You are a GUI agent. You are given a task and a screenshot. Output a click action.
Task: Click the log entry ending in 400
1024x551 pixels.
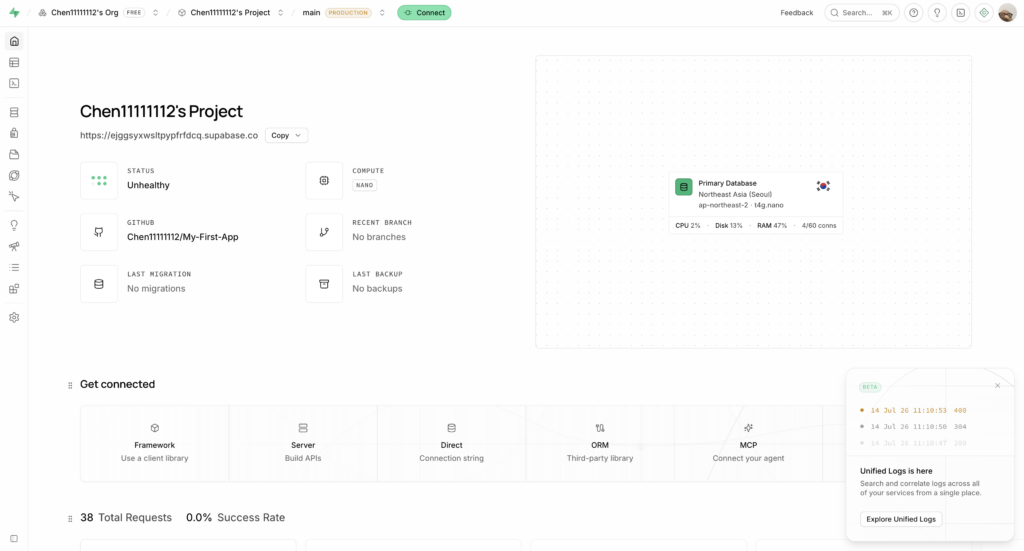(914, 411)
